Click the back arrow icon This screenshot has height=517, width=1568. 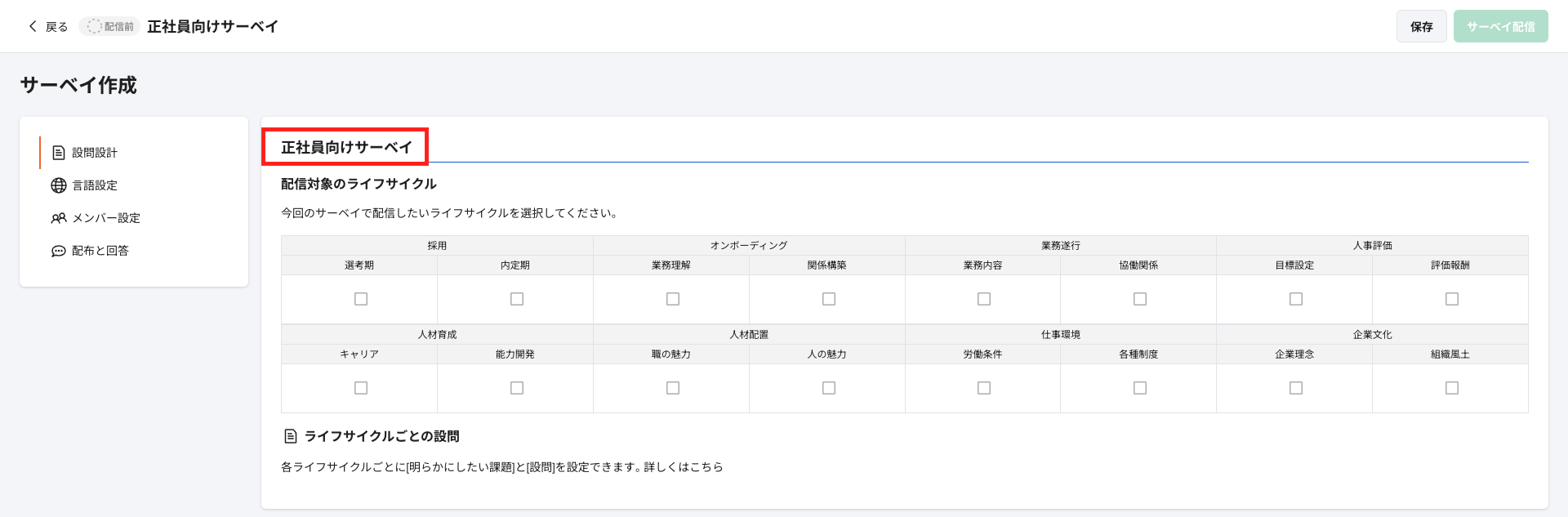pos(33,26)
